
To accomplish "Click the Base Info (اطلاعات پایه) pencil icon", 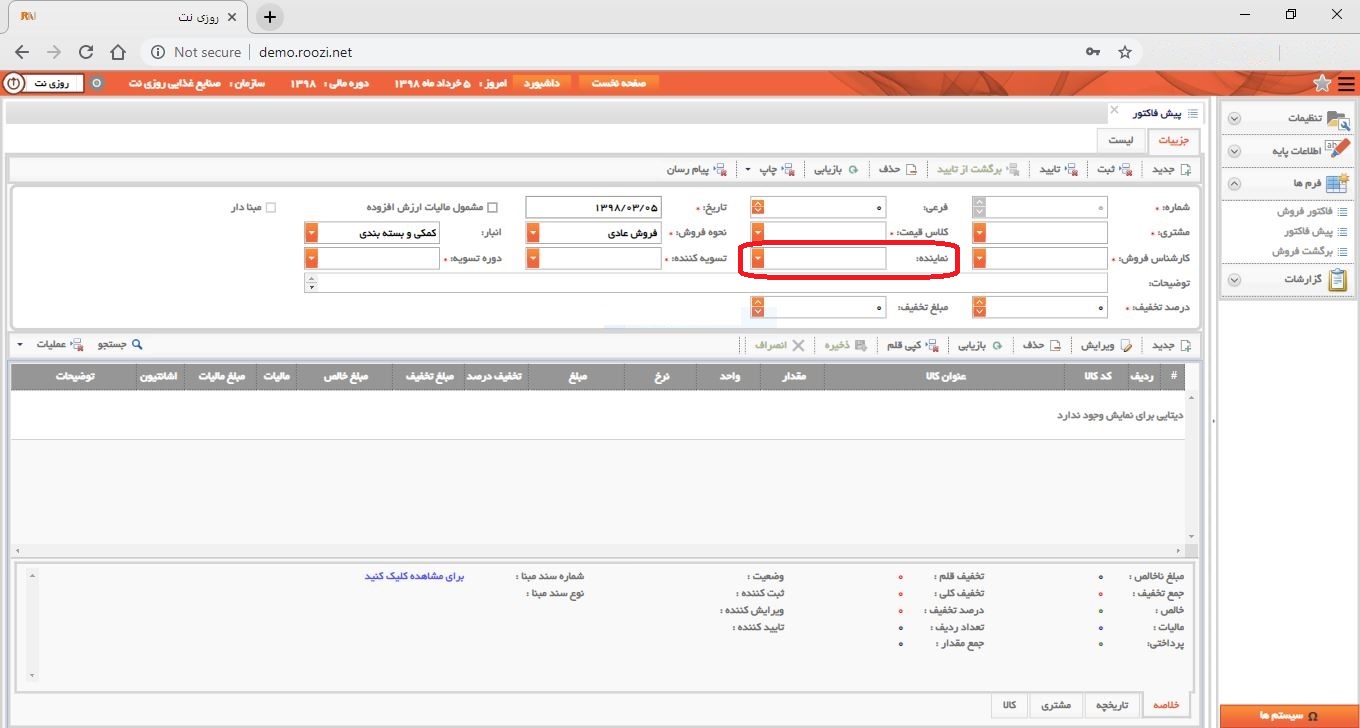I will point(1338,150).
